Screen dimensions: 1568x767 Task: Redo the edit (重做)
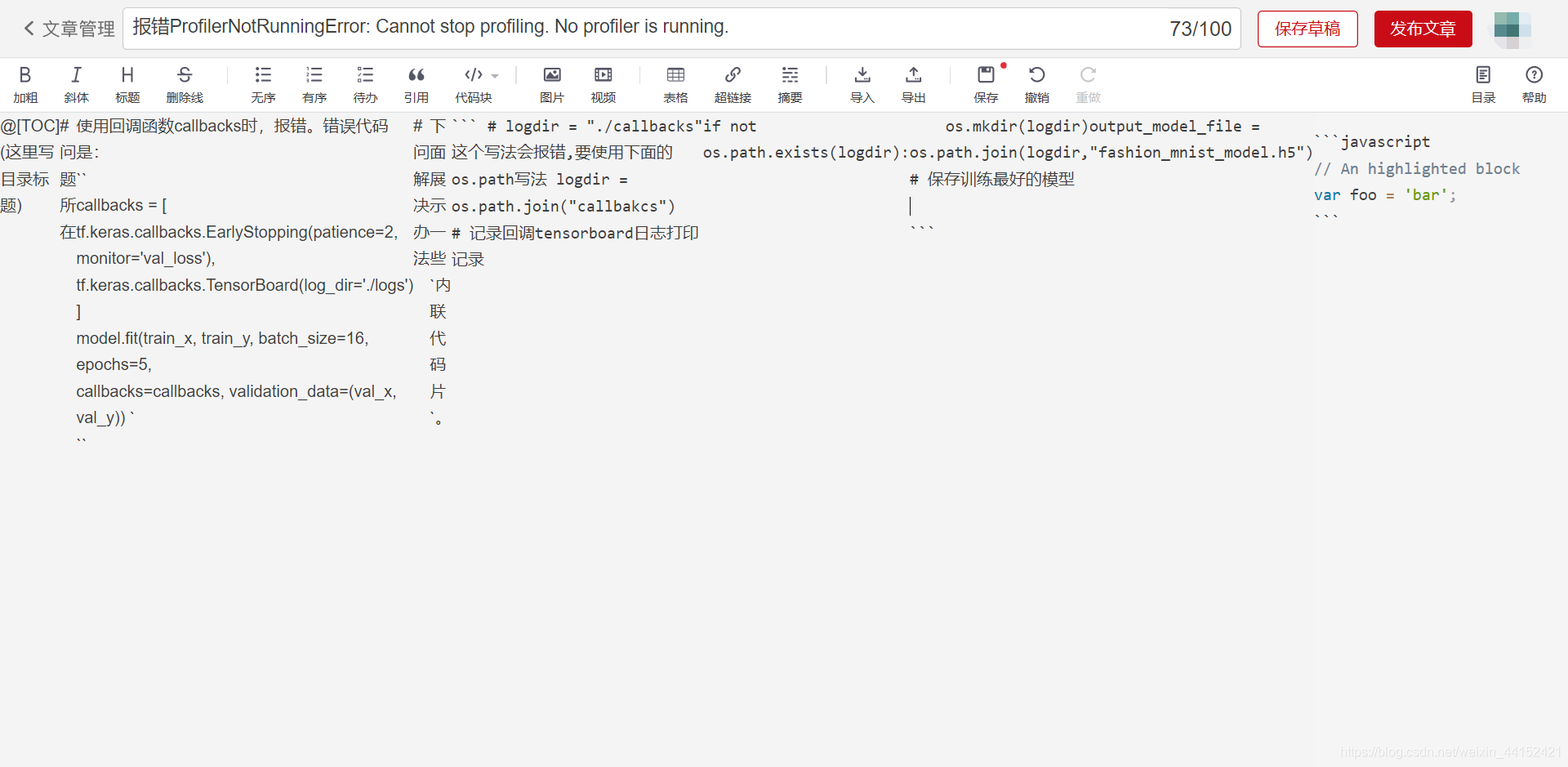tap(1088, 85)
